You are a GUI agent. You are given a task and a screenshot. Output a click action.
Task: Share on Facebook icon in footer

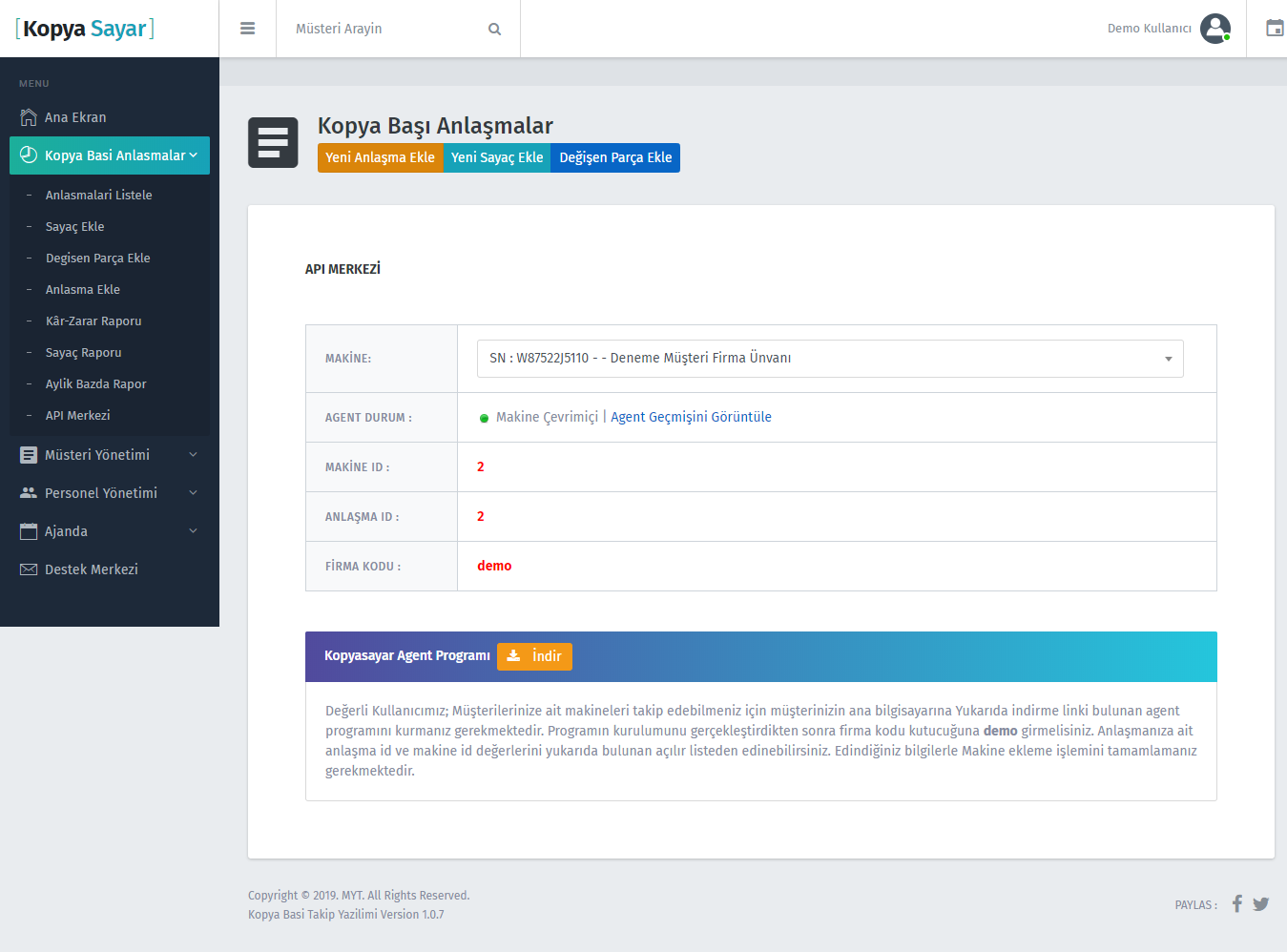[x=1236, y=903]
